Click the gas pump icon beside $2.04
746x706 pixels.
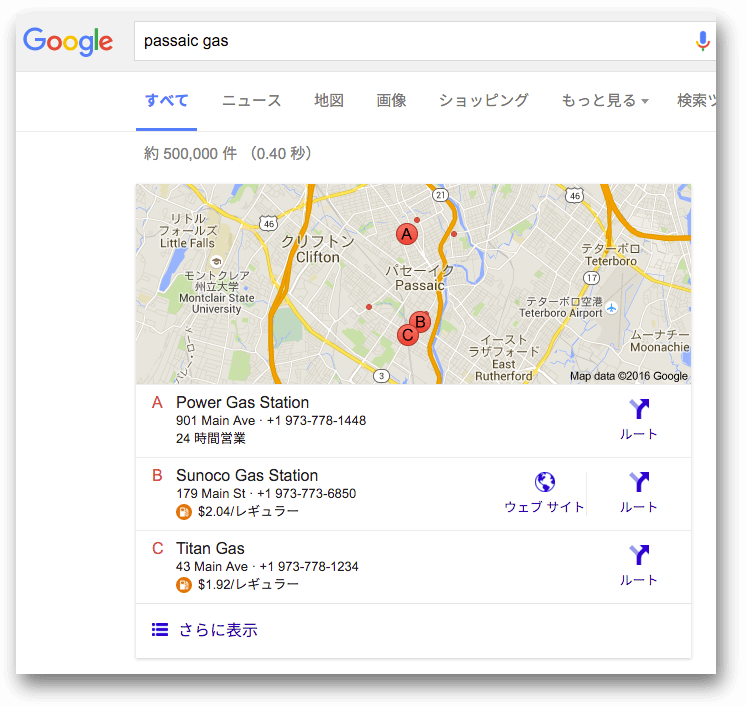pos(184,512)
